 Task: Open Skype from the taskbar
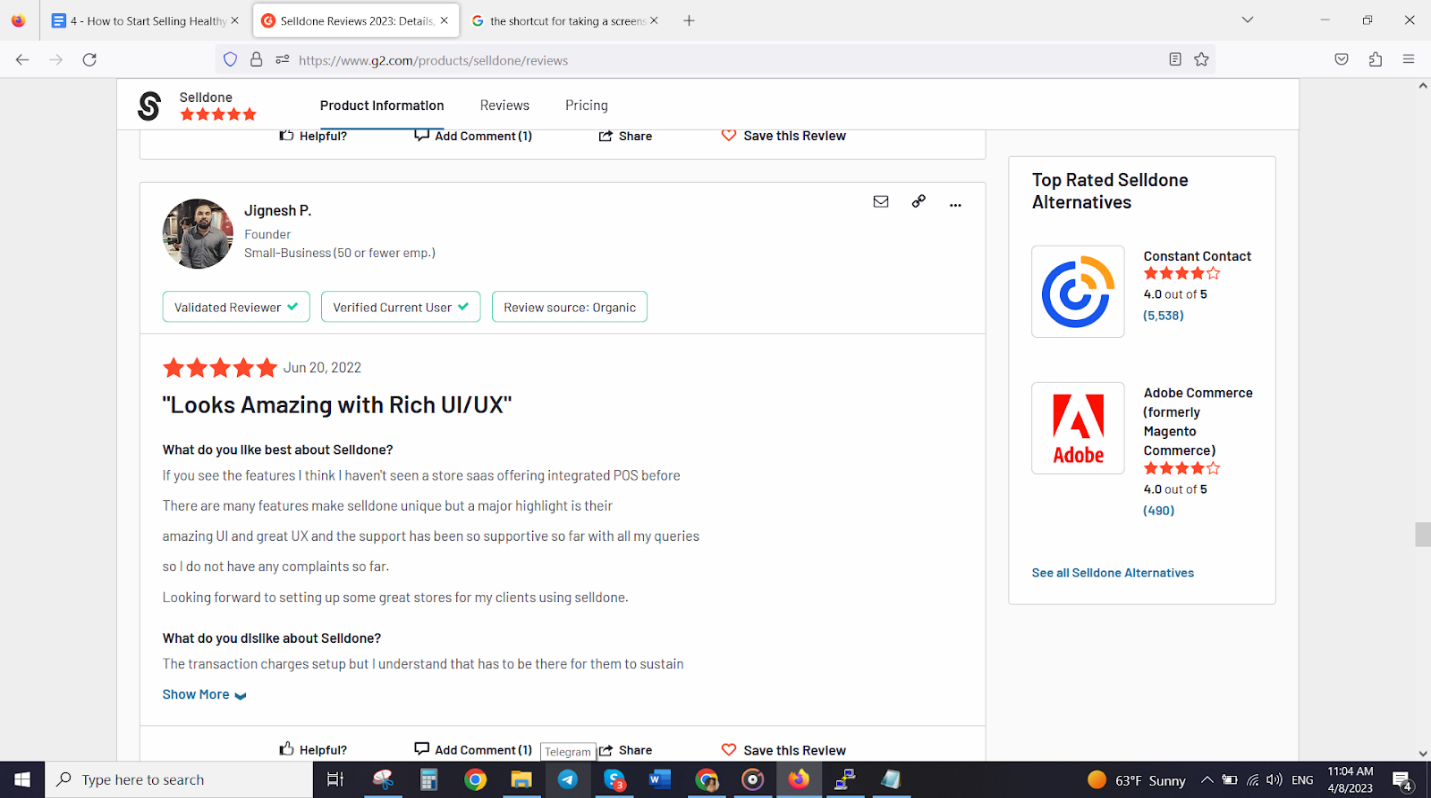[x=614, y=779]
